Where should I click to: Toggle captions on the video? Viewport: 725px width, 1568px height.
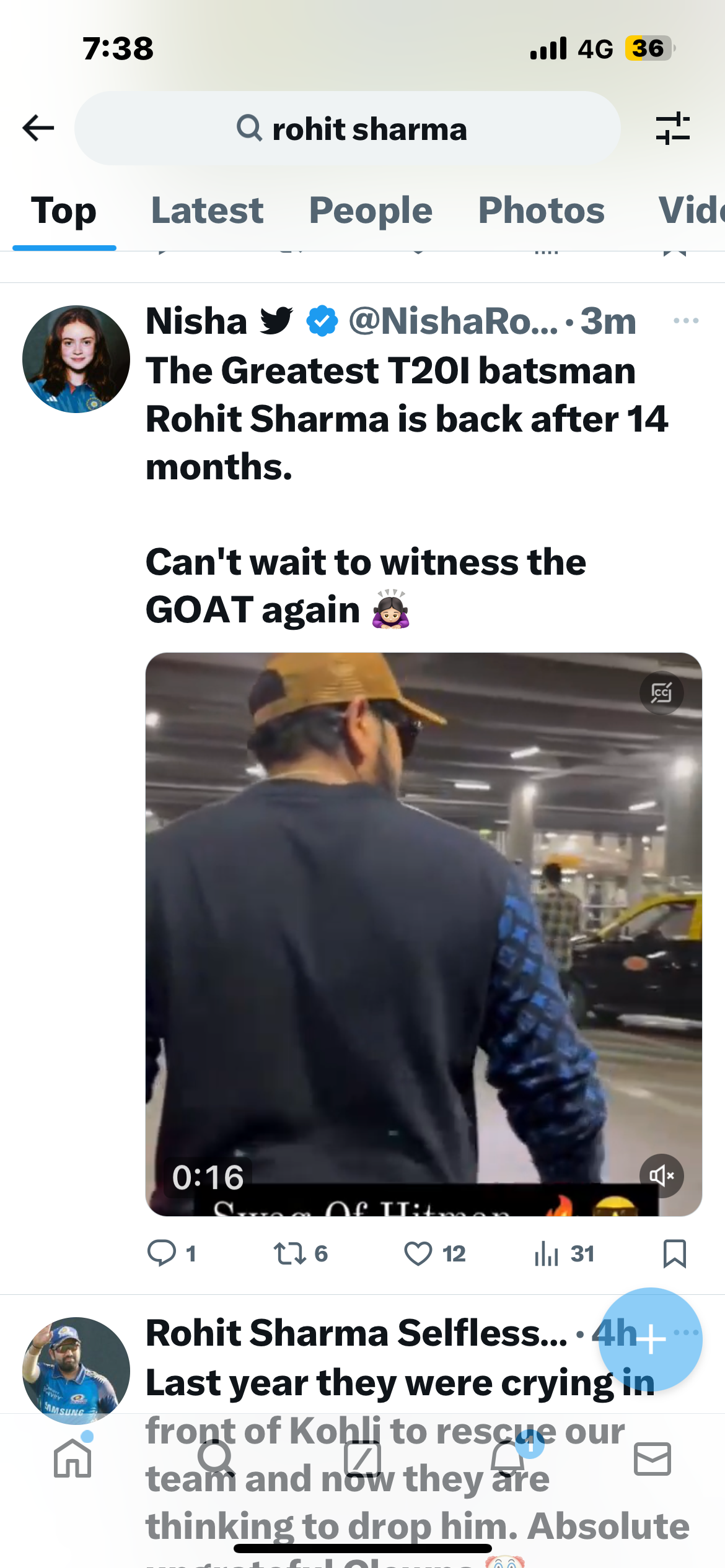tap(661, 692)
